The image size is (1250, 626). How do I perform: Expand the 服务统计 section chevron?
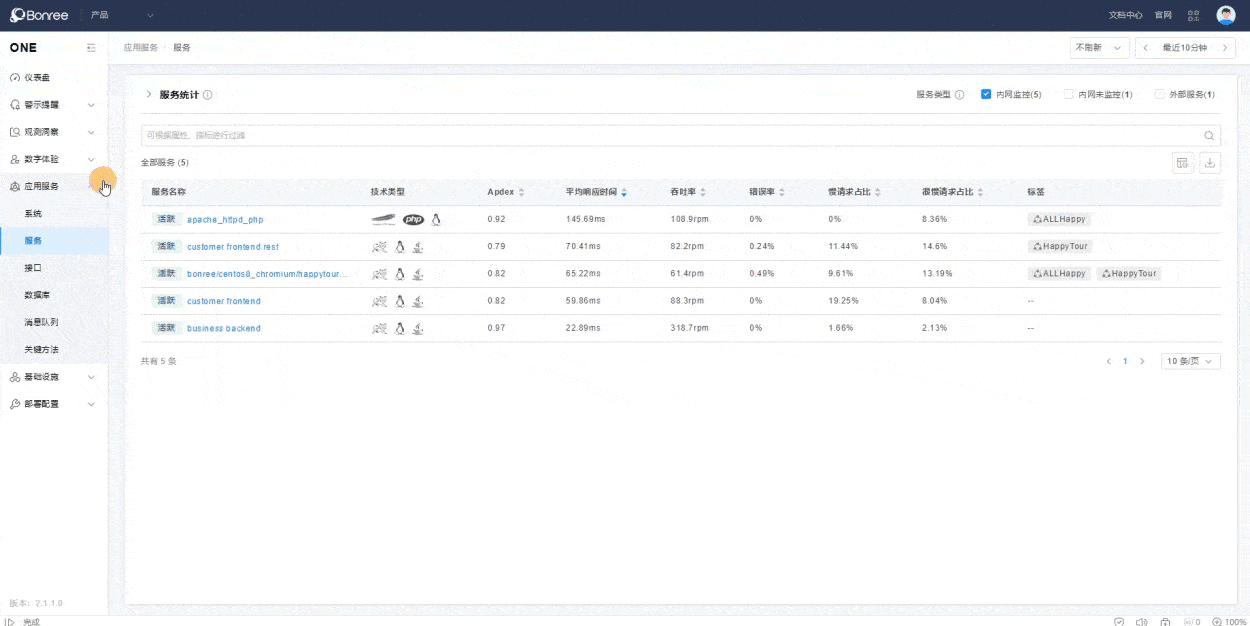(149, 94)
